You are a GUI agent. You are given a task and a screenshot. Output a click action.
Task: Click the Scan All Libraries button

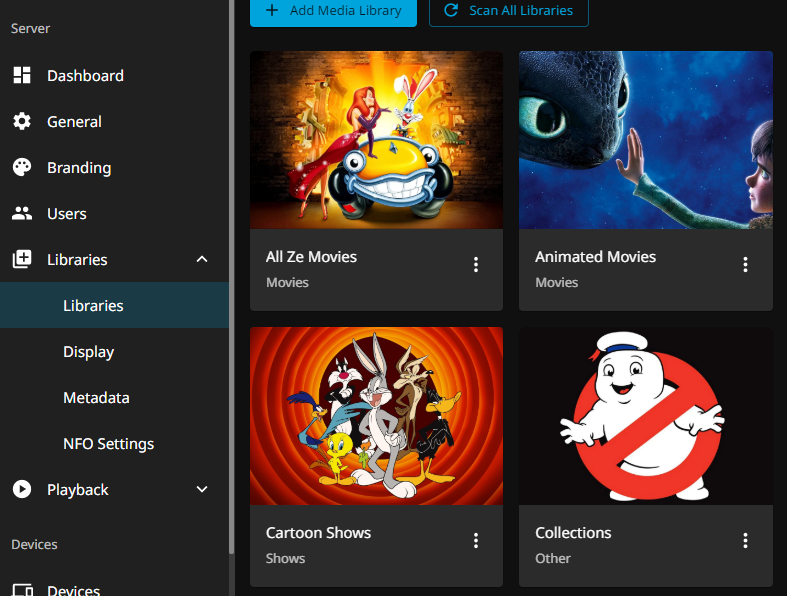click(x=508, y=11)
